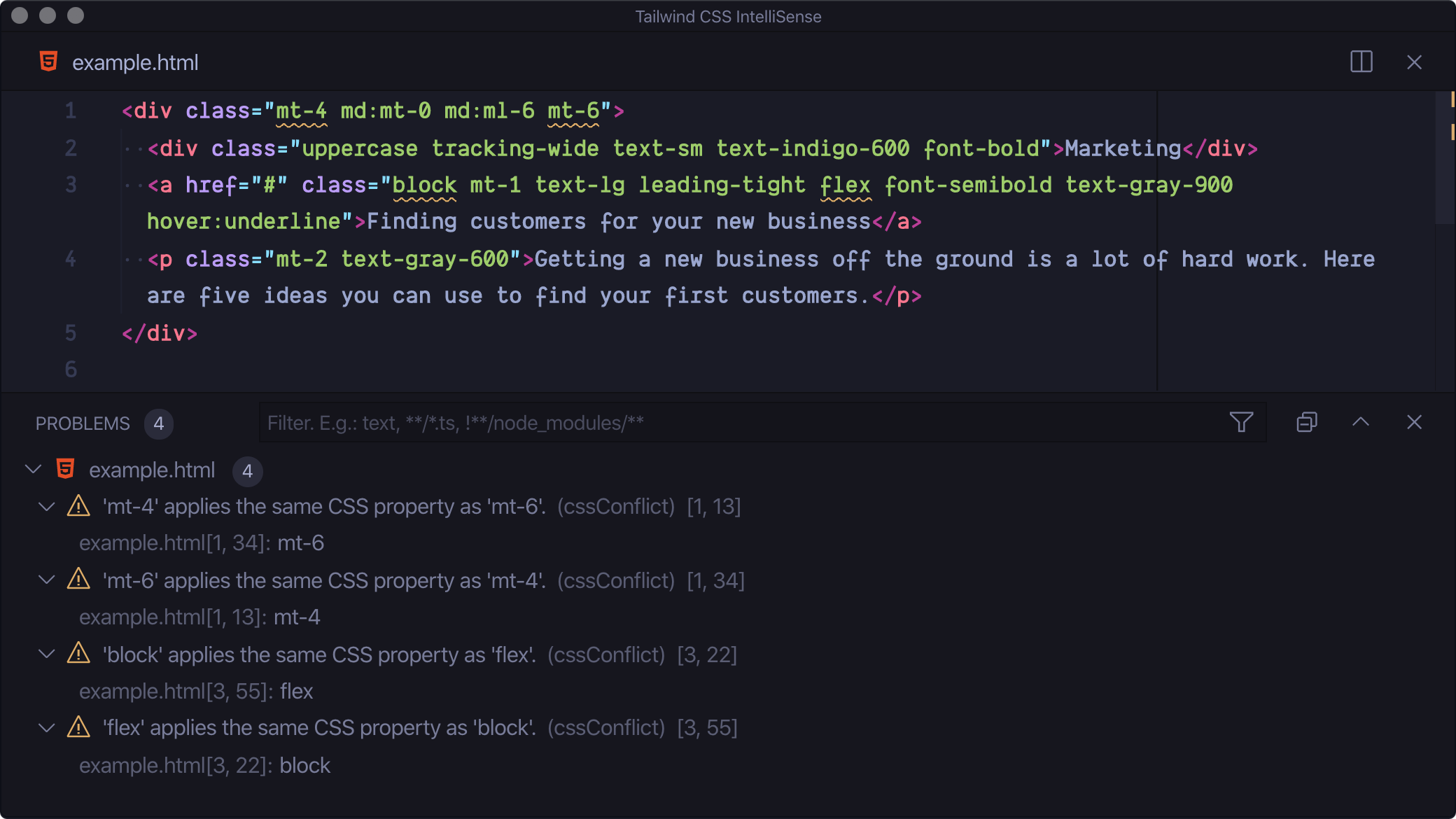This screenshot has width=1456, height=819.
Task: Collapse the example.html problems group
Action: click(x=33, y=470)
